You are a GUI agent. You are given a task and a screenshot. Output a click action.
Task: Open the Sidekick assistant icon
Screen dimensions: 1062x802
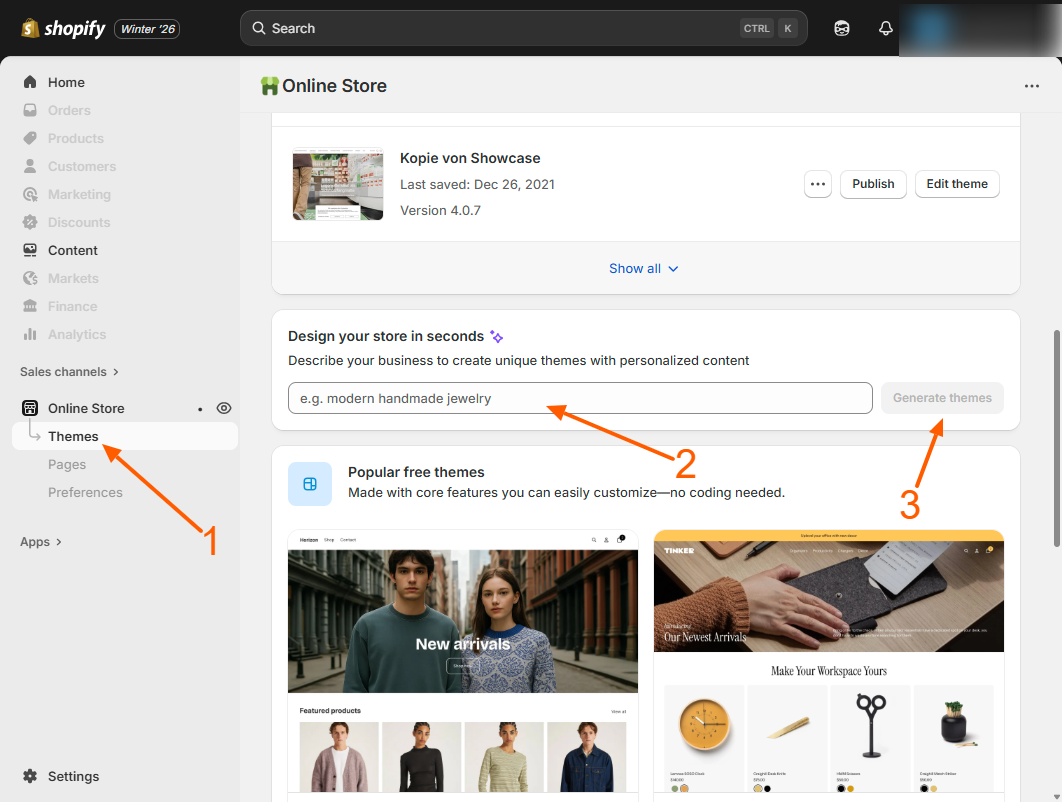coord(842,28)
